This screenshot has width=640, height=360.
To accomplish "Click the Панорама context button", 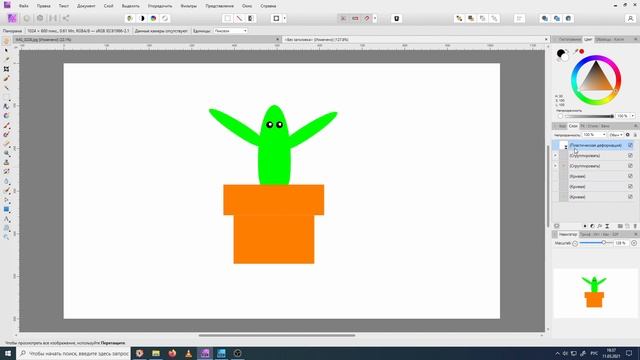I will click(x=12, y=31).
